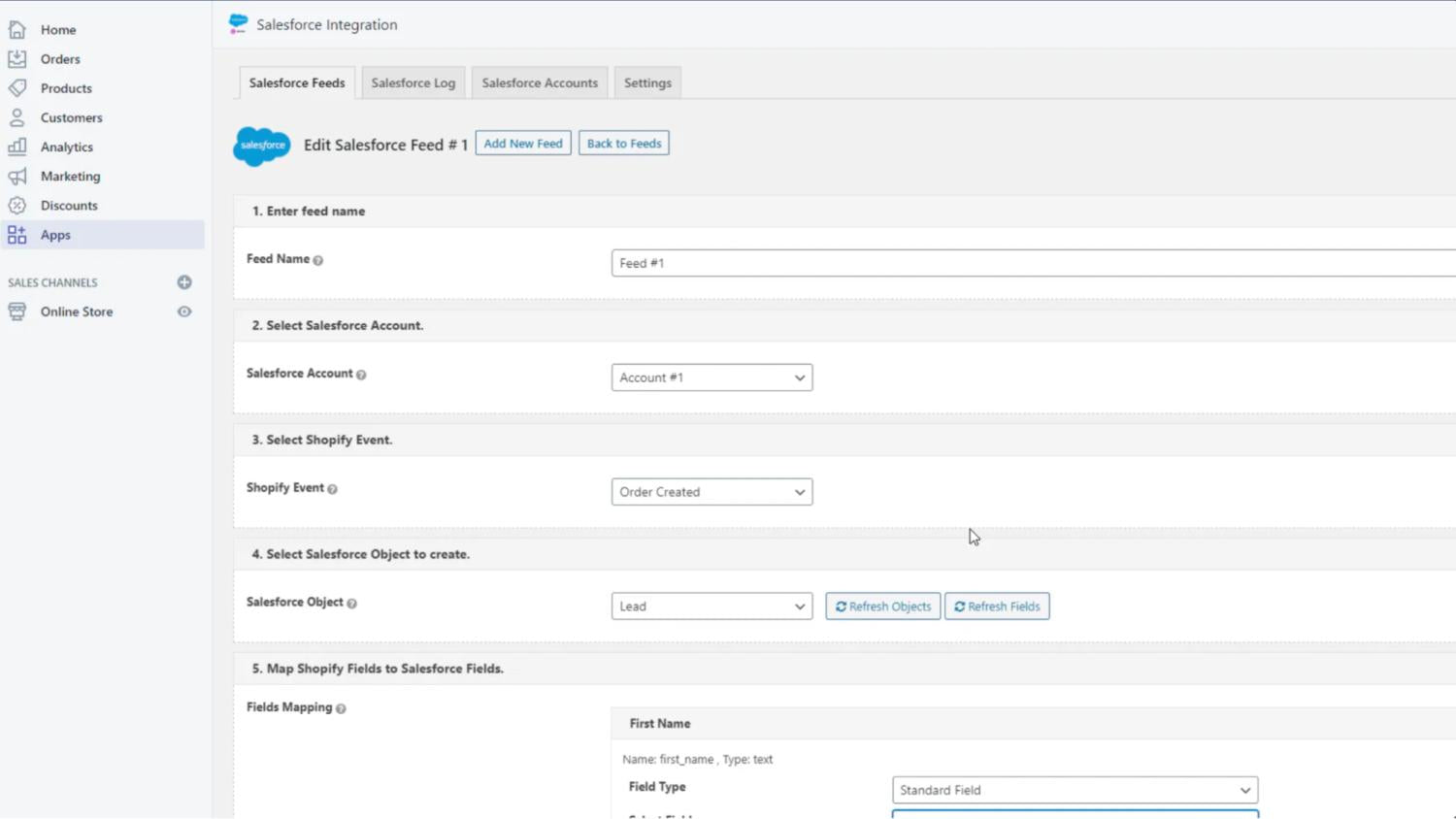Viewport: 1456px width, 819px height.
Task: Switch to the Salesforce Accounts tab
Action: click(x=540, y=82)
